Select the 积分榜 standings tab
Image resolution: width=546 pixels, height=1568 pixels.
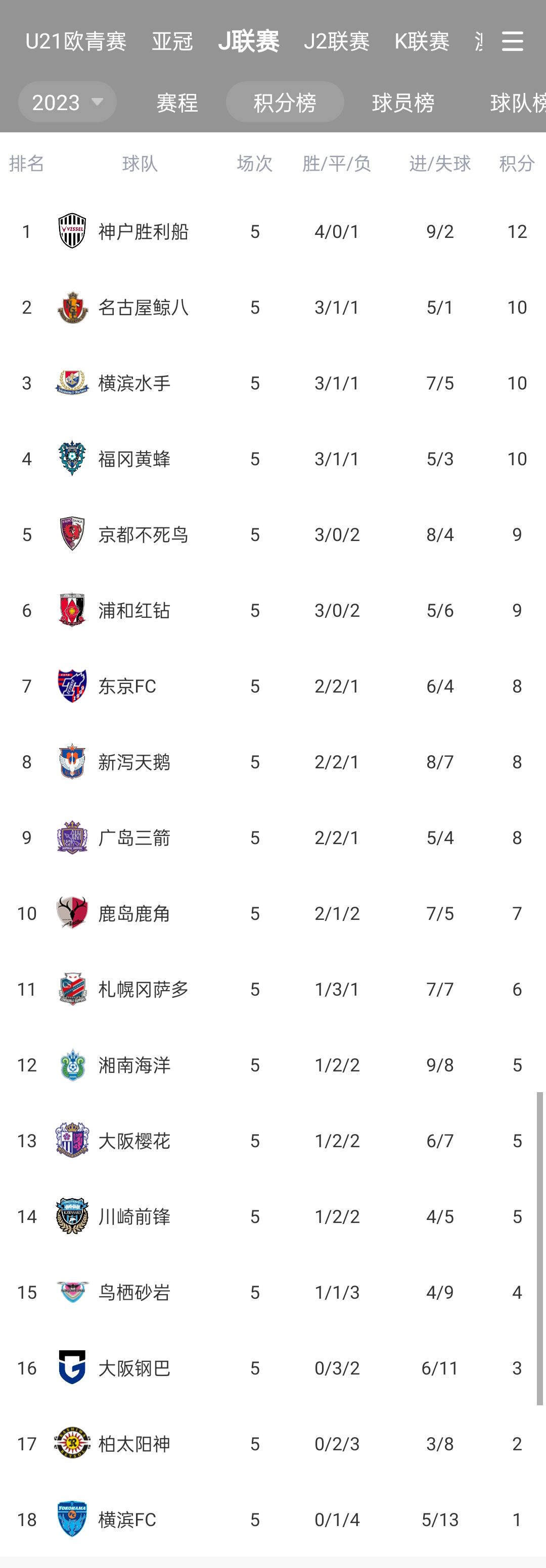pos(285,102)
